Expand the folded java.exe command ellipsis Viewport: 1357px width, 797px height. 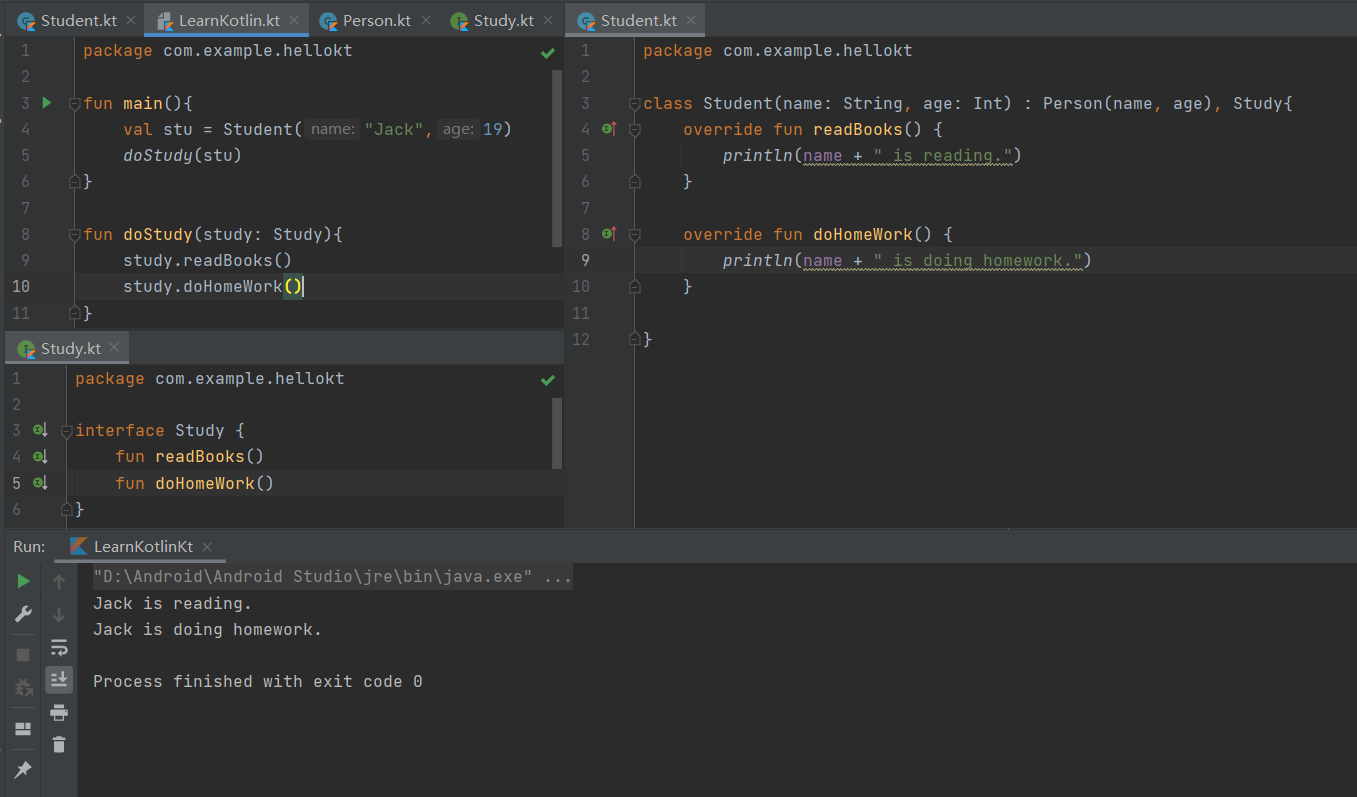(559, 577)
